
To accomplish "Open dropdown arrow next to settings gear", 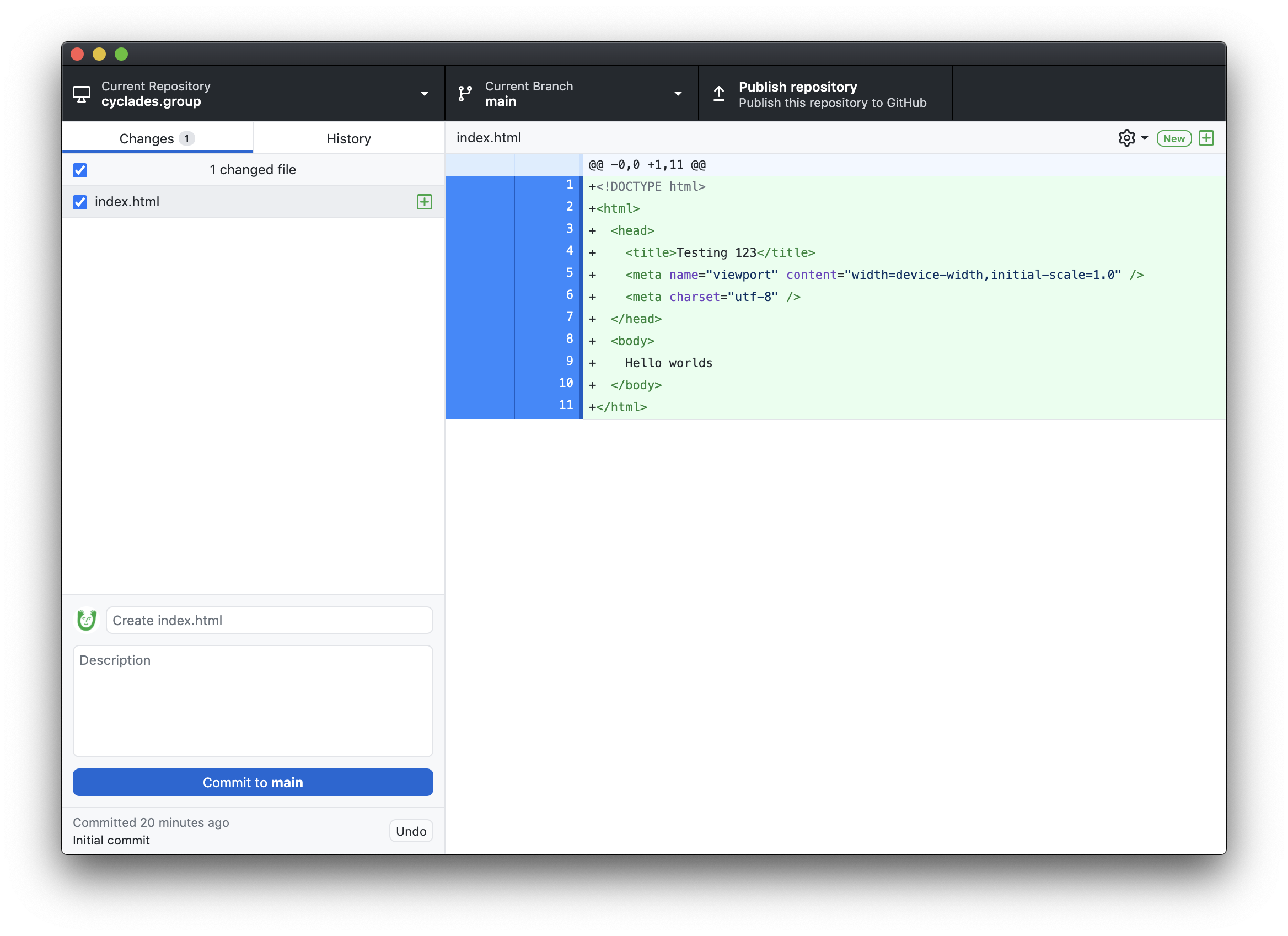I will 1144,138.
